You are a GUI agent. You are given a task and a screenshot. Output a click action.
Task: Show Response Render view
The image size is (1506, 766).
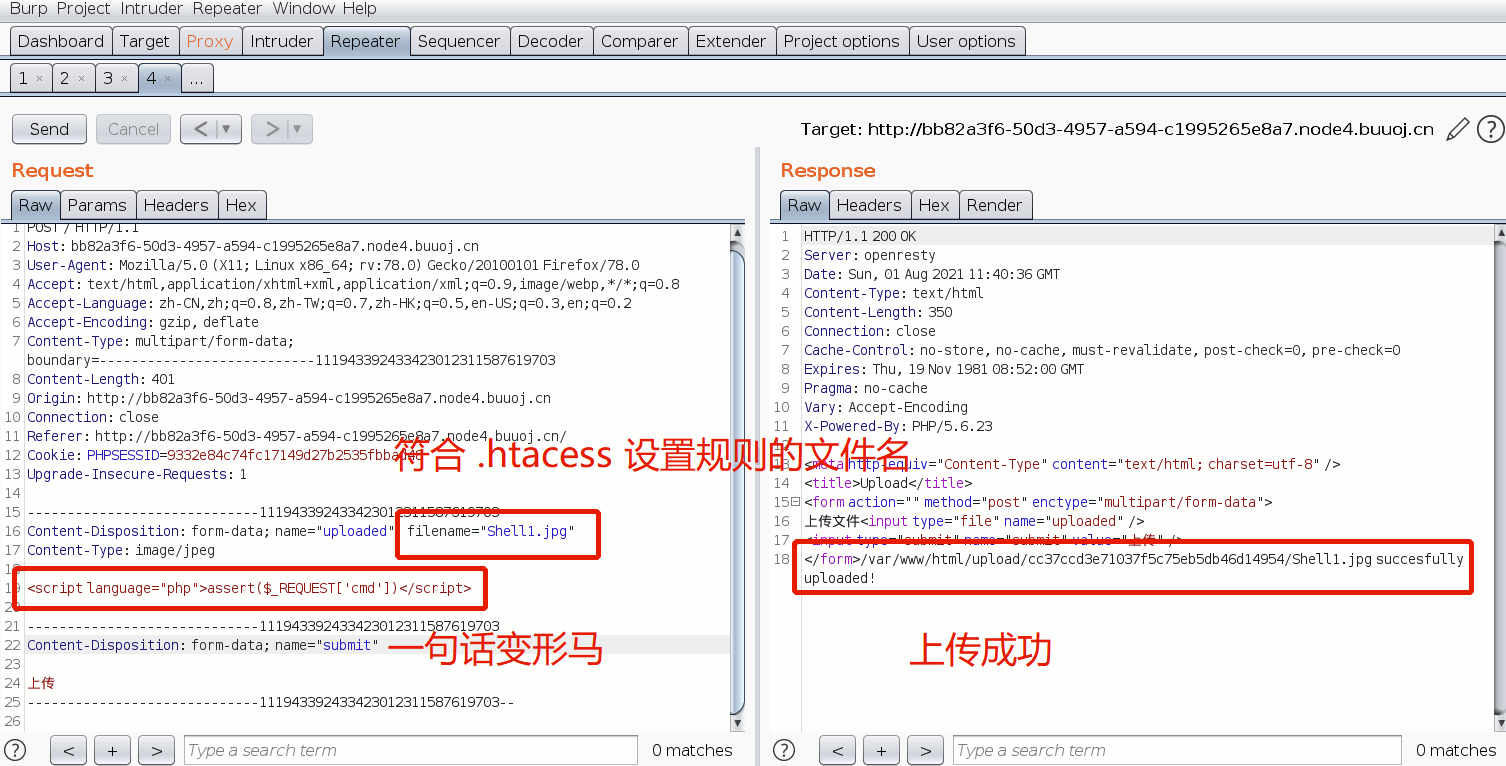coord(995,205)
